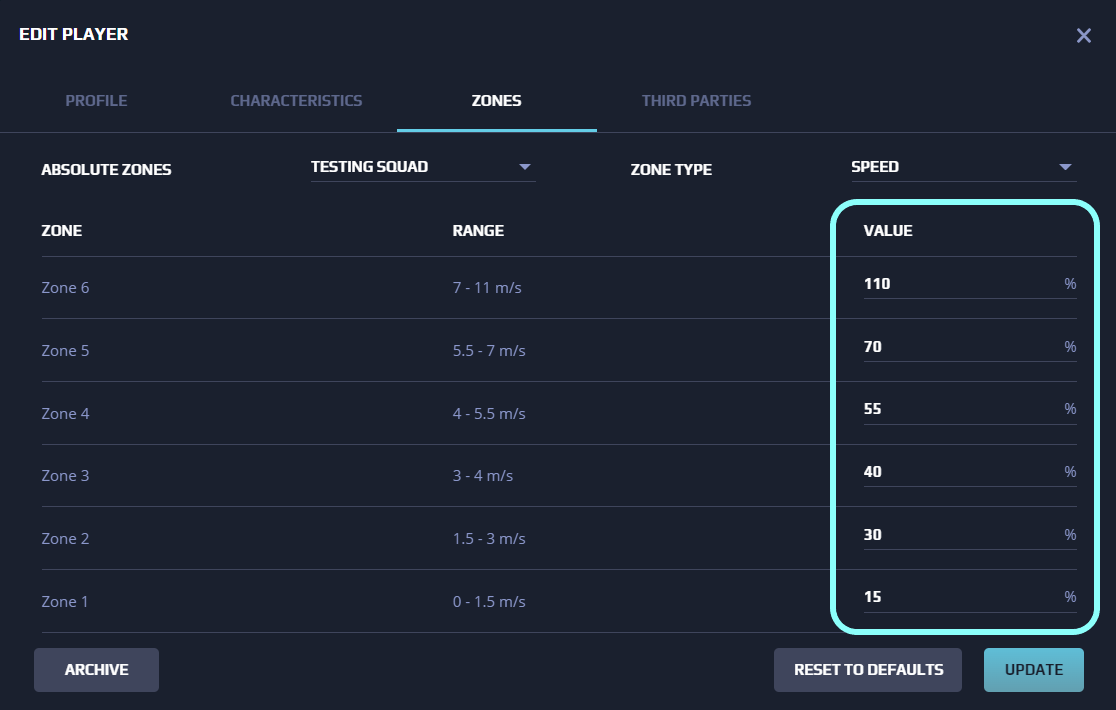
Task: Click the range text 7 - 11 m/s
Action: (487, 288)
